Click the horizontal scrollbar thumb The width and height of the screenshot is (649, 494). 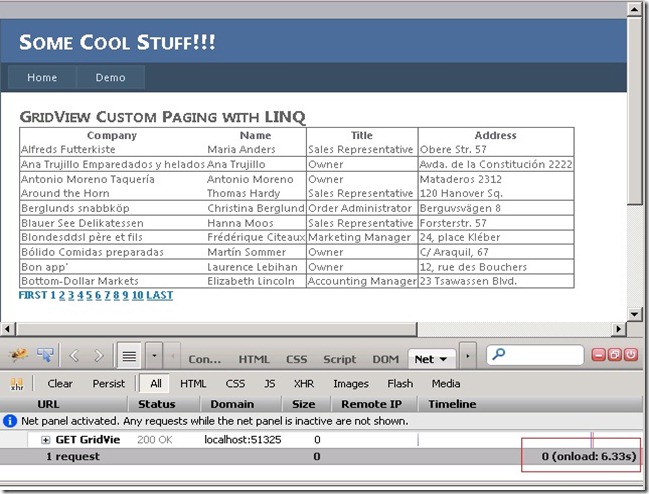(x=216, y=329)
